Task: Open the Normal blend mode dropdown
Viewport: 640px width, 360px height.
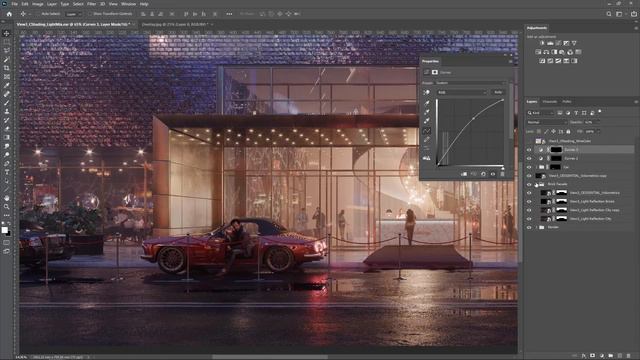Action: (547, 122)
